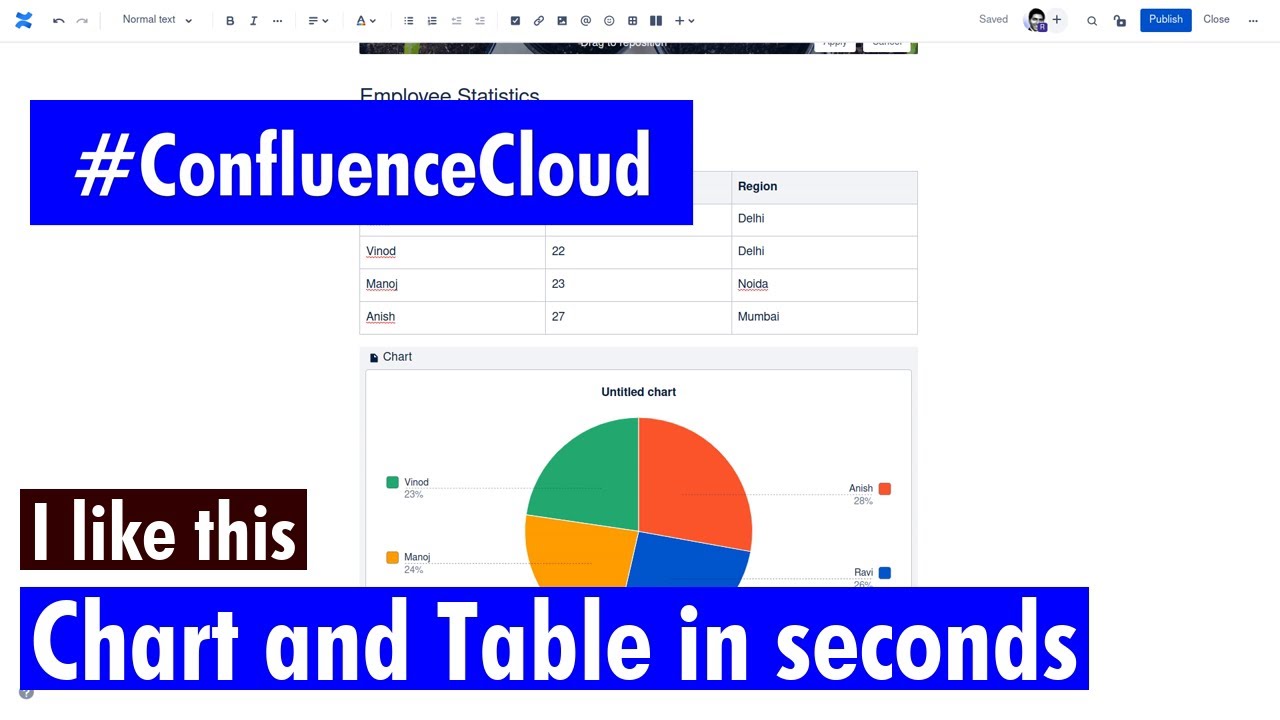Viewport: 1280px width, 720px height.
Task: Open the text alignment dropdown
Action: [x=316, y=20]
